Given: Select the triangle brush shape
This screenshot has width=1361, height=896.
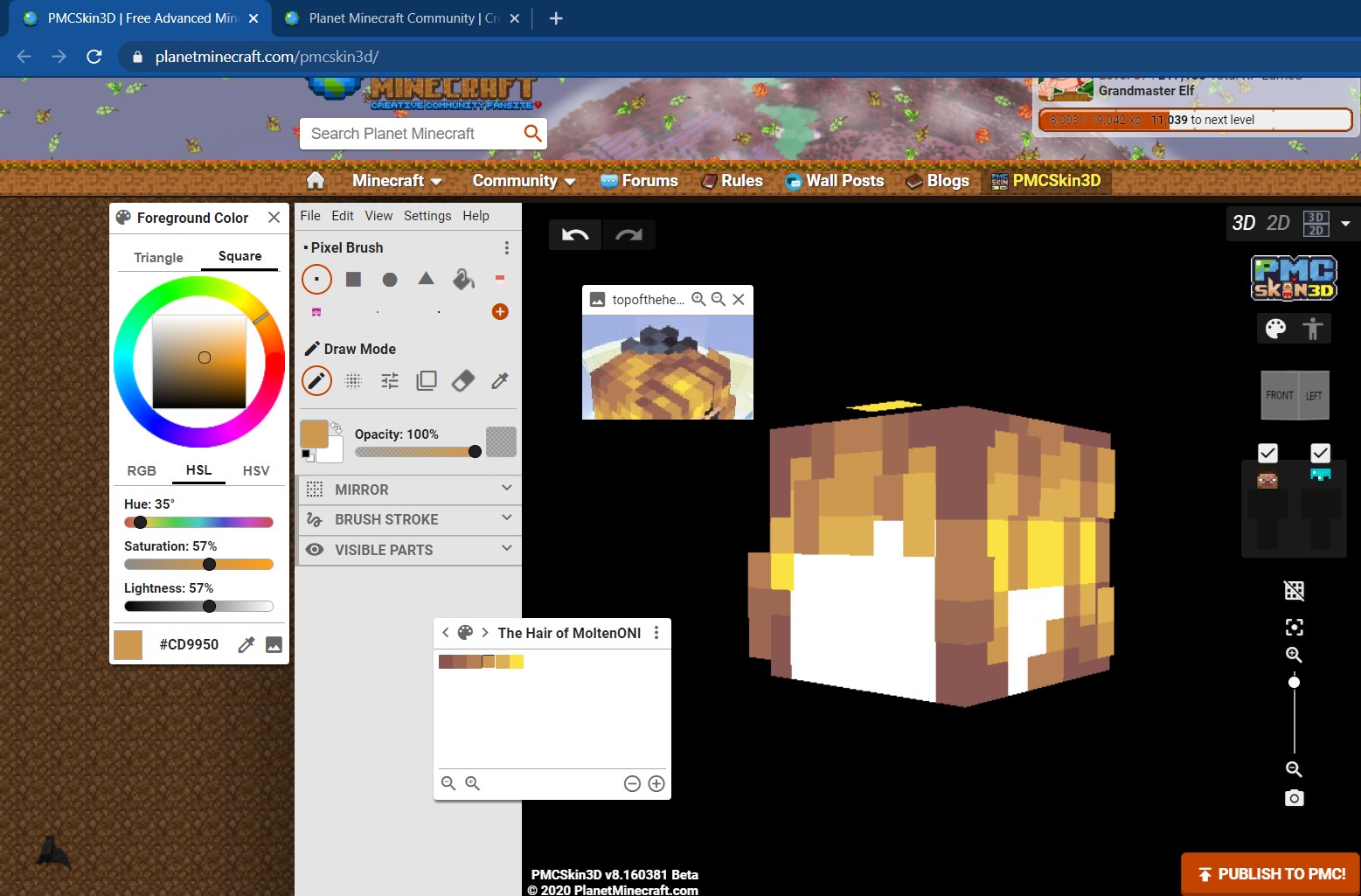Looking at the screenshot, I should click(427, 279).
